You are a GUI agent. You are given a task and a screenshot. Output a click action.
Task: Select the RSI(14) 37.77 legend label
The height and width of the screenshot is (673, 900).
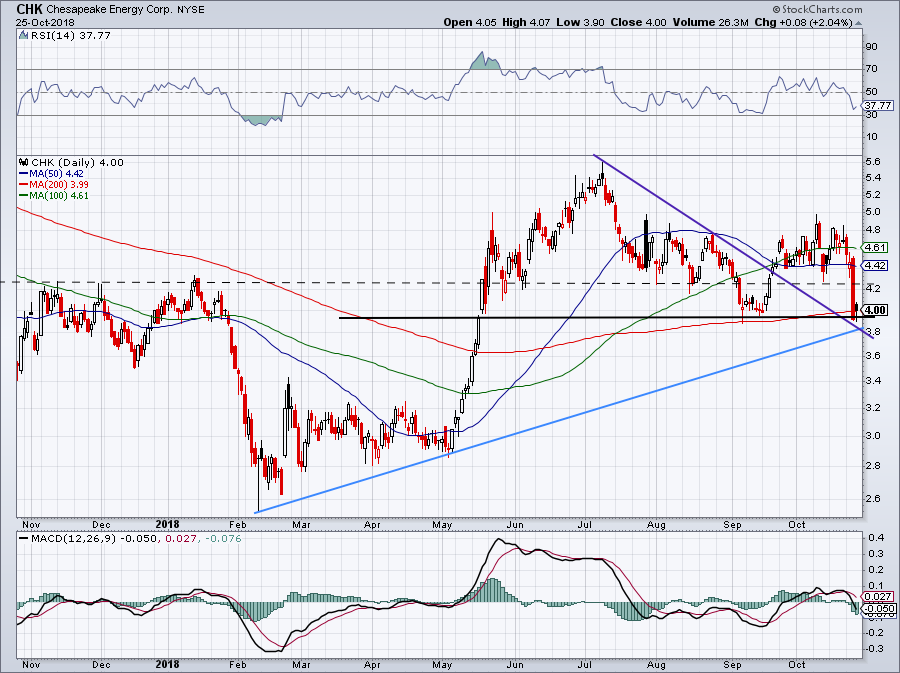(70, 36)
